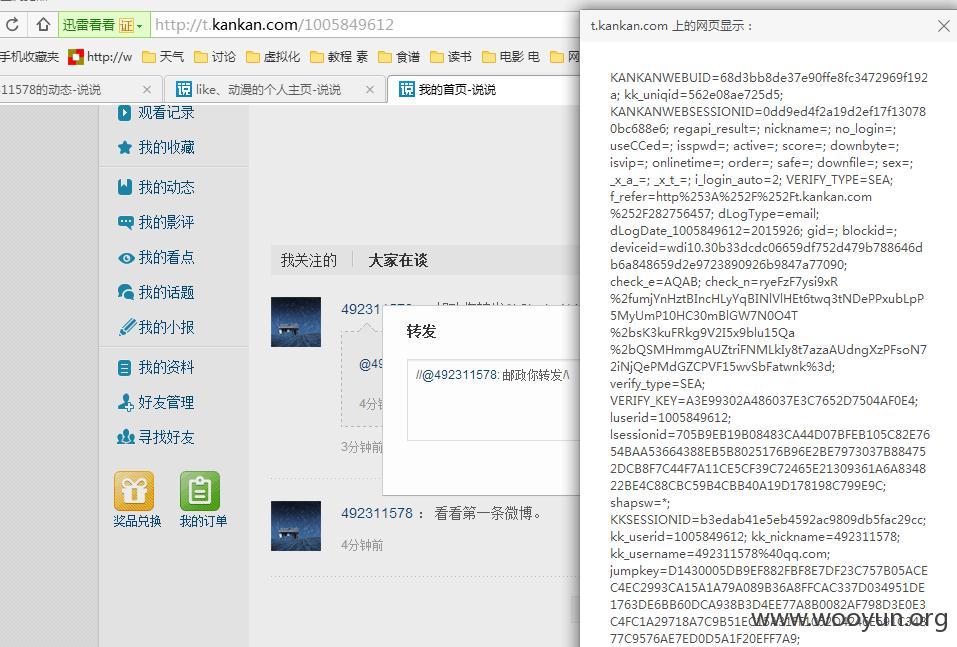
Task: Open 寻找好友 in the sidebar
Action: coord(156,437)
